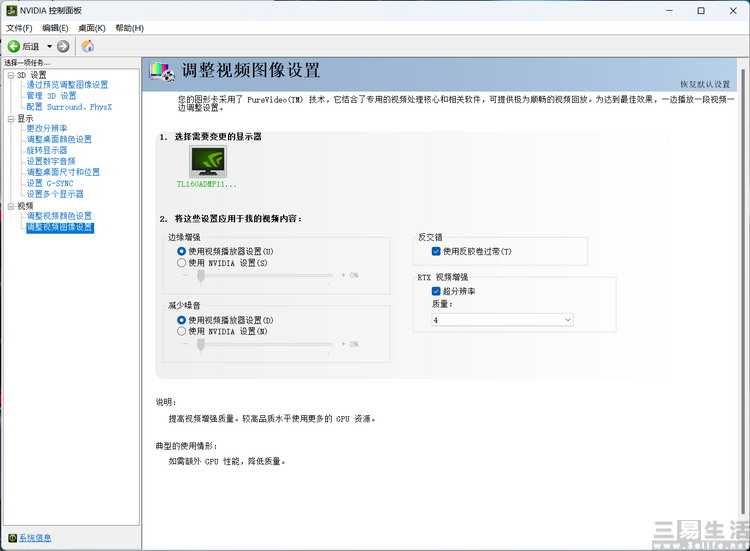Open 配置 Surround、PhysX task

(x=69, y=107)
